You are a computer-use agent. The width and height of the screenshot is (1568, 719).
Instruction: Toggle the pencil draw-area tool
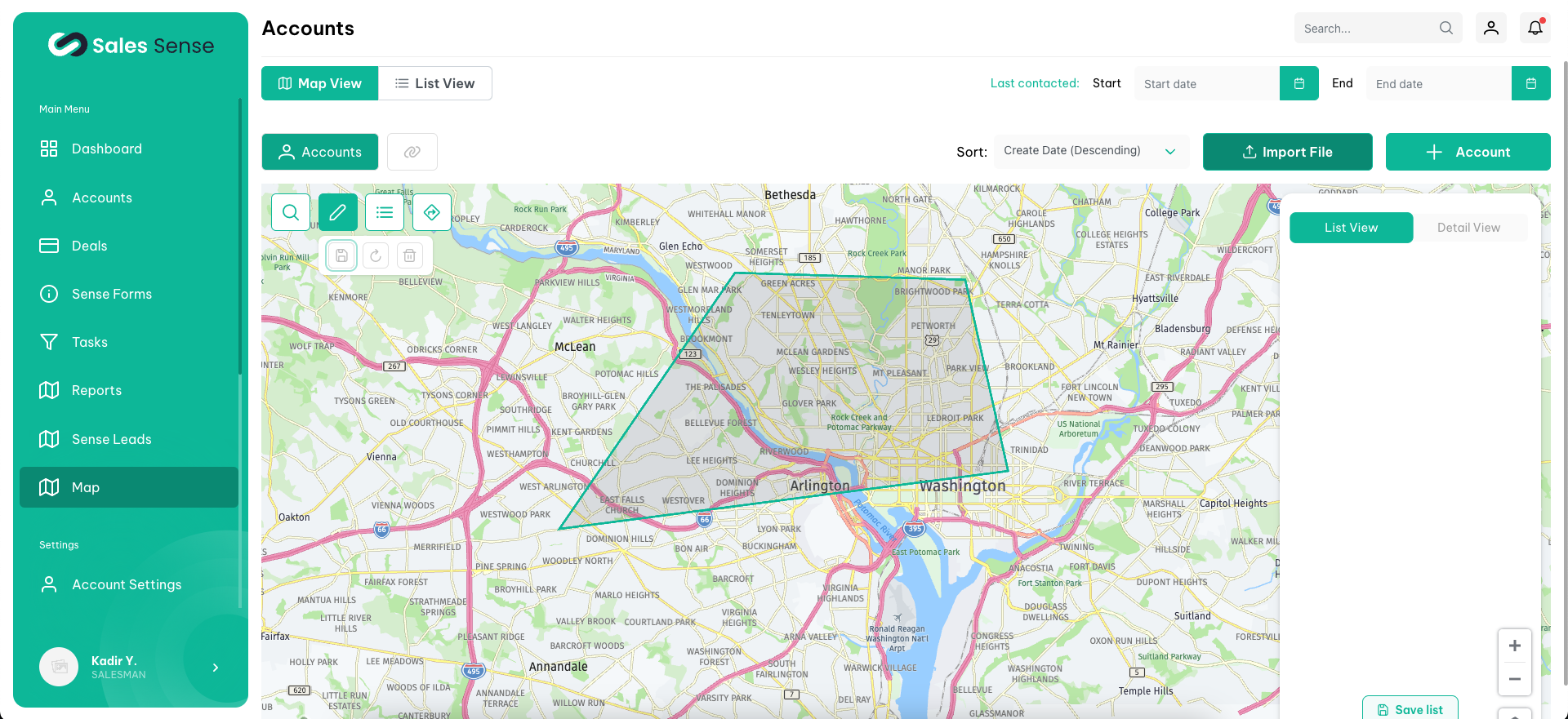click(337, 213)
